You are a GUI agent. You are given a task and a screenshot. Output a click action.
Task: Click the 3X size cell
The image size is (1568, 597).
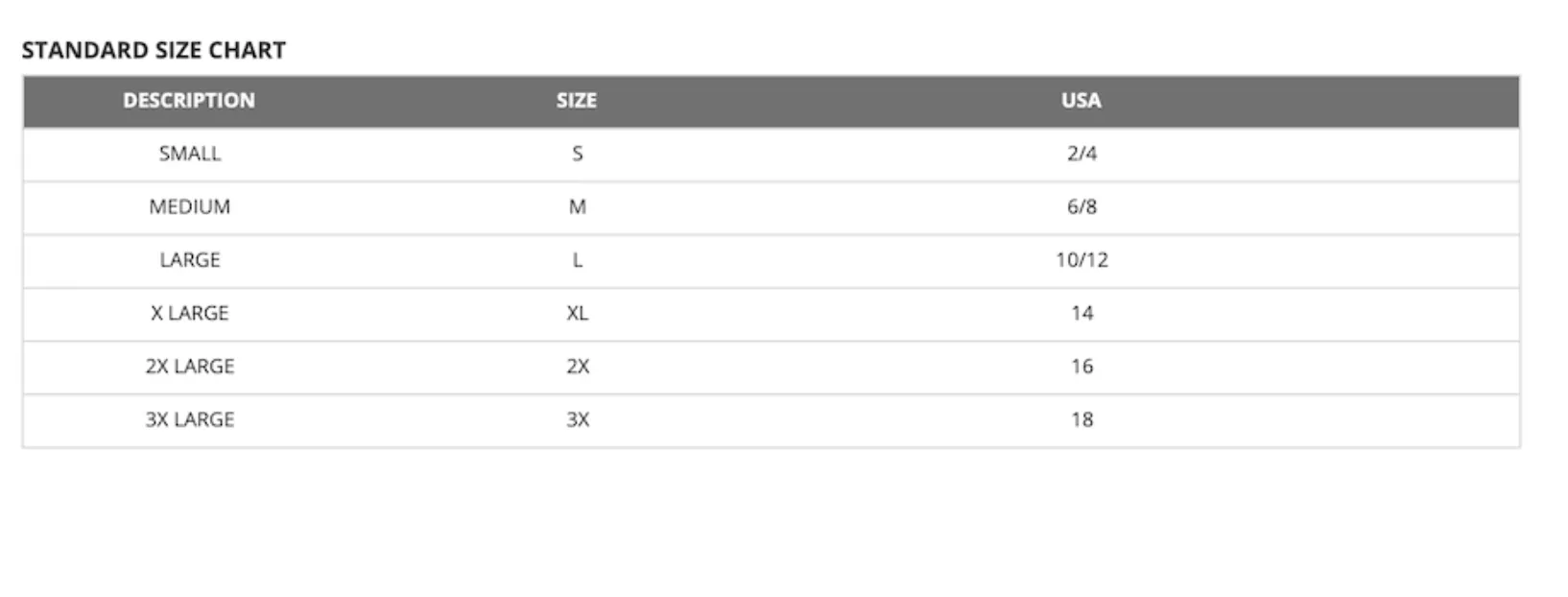pos(578,419)
